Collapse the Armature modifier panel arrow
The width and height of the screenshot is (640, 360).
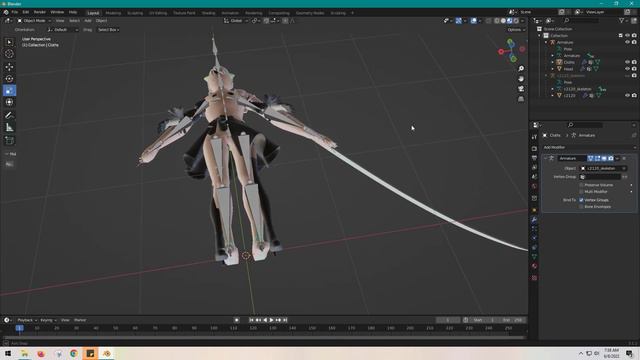point(545,158)
